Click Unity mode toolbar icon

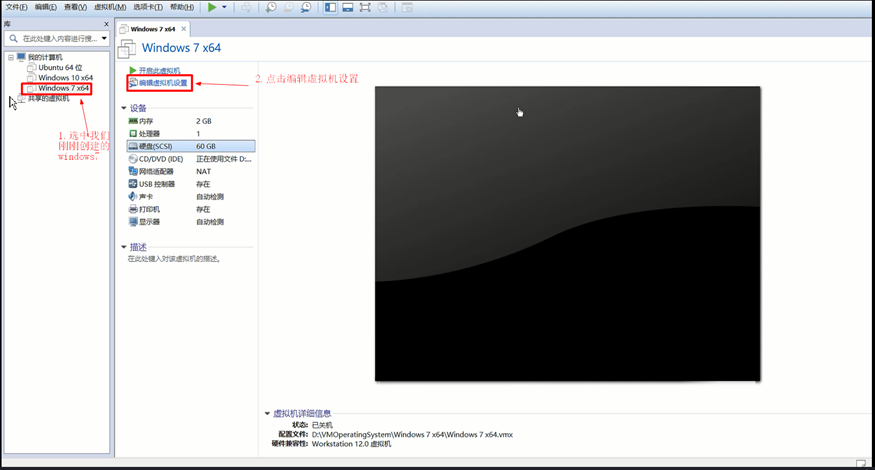point(382,7)
